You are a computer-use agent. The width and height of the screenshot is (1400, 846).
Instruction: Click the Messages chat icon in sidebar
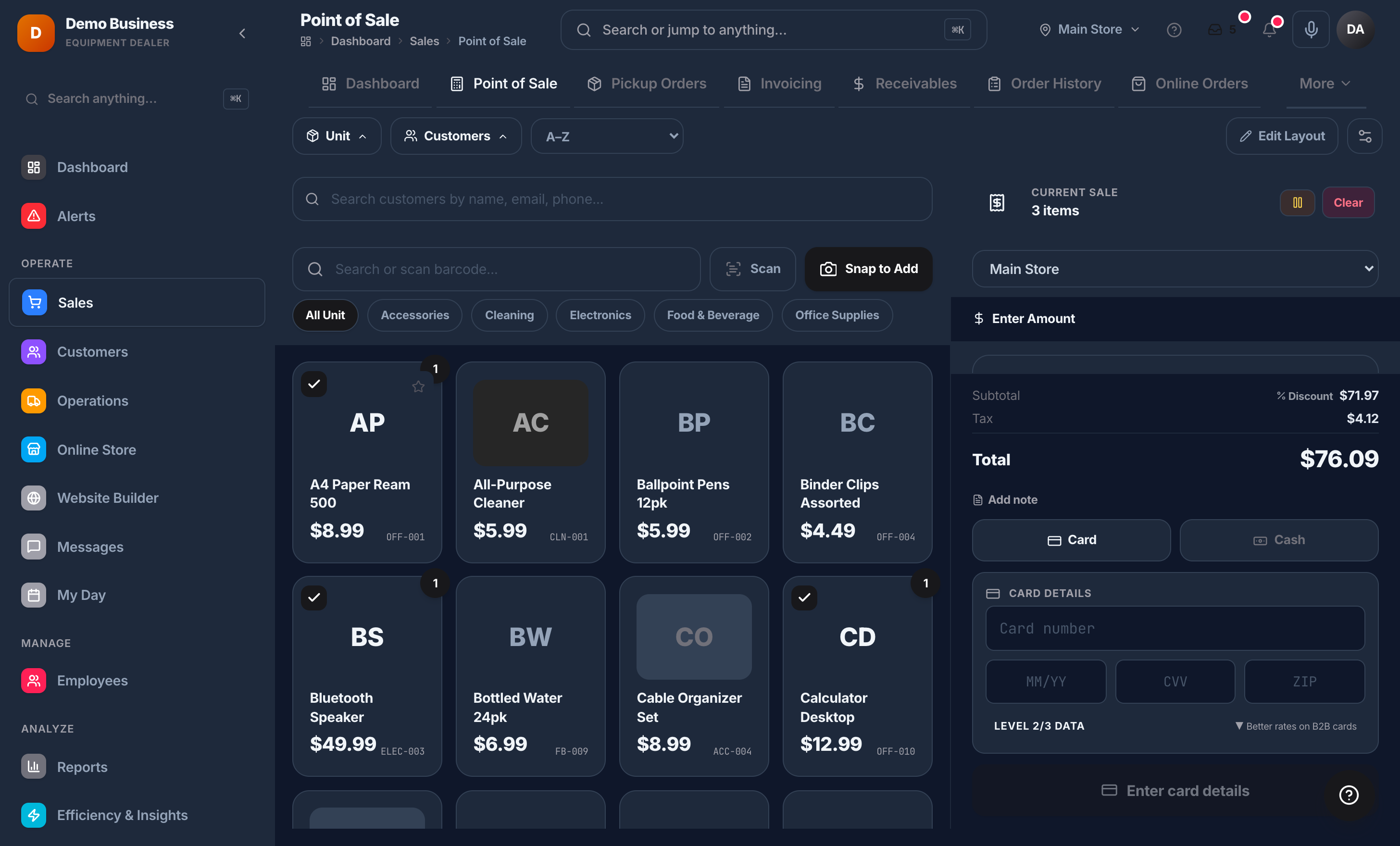[34, 547]
